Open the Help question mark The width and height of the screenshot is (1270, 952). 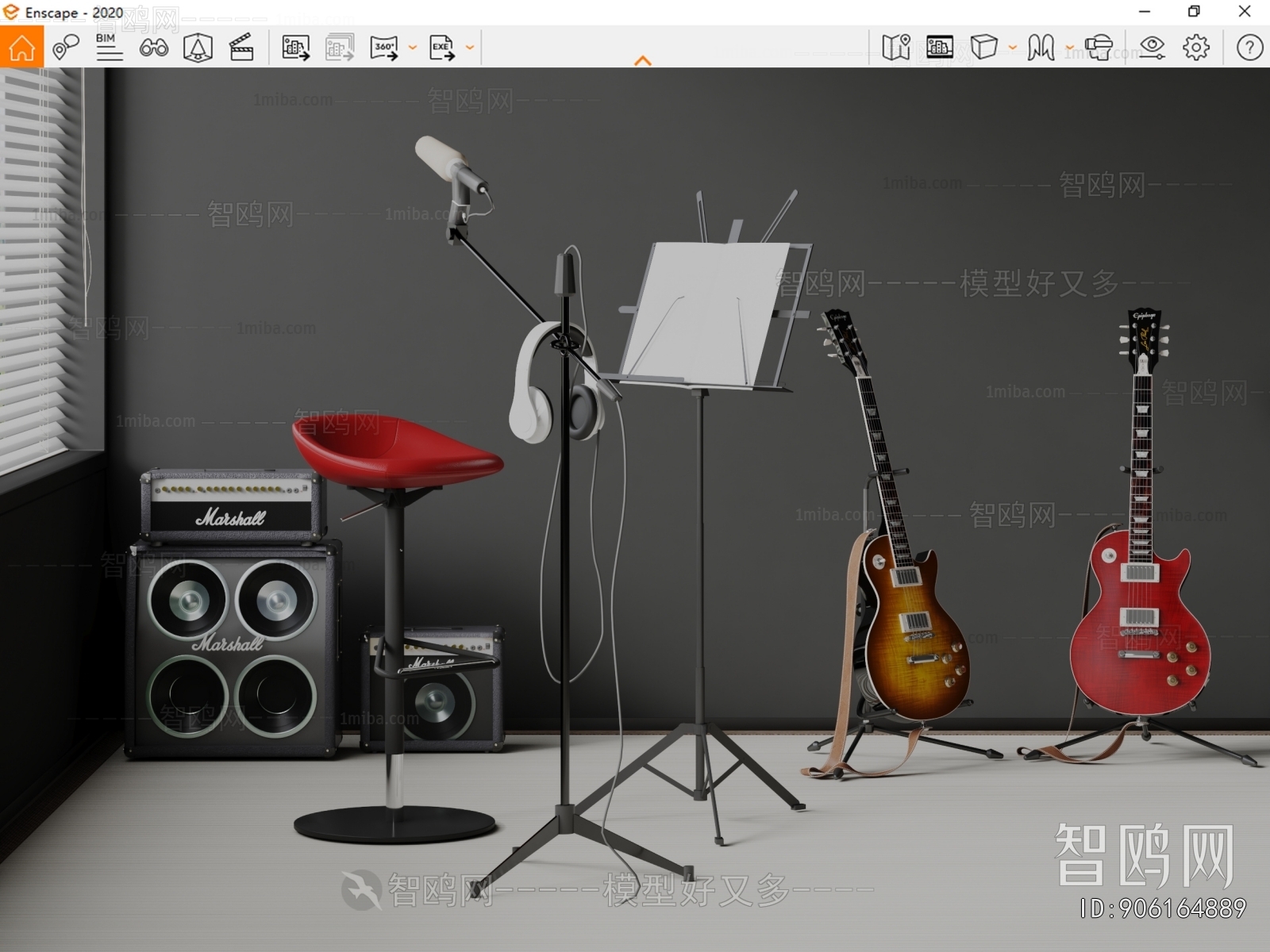(1249, 48)
